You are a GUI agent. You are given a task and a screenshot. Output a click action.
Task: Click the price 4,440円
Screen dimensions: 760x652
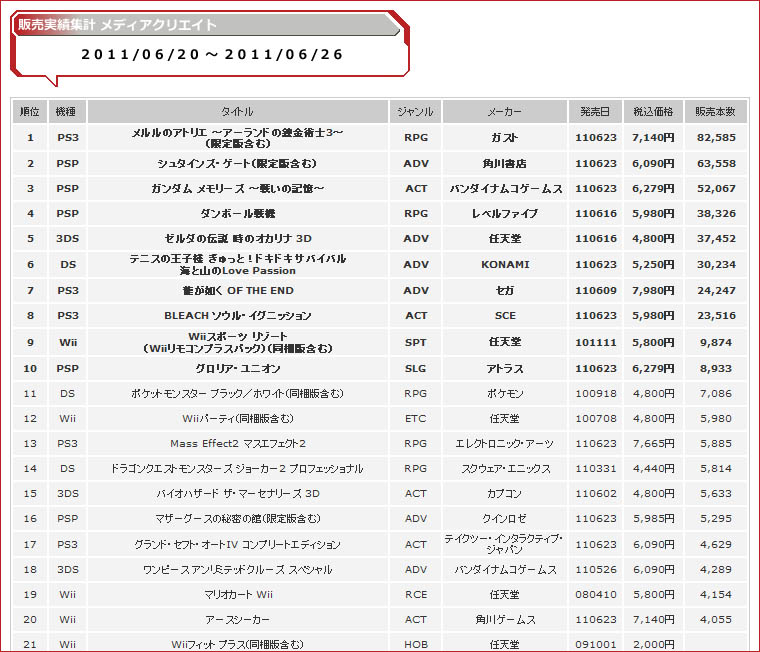[653, 469]
